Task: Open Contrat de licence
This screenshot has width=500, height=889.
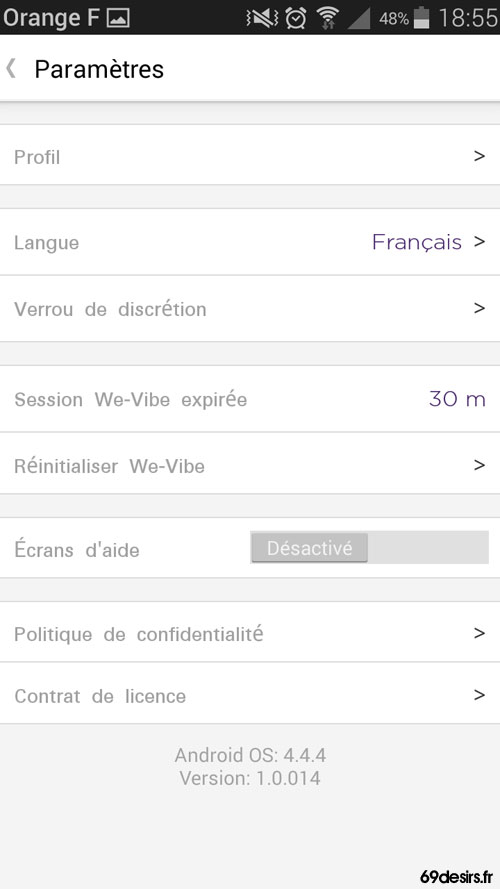Action: (x=250, y=693)
